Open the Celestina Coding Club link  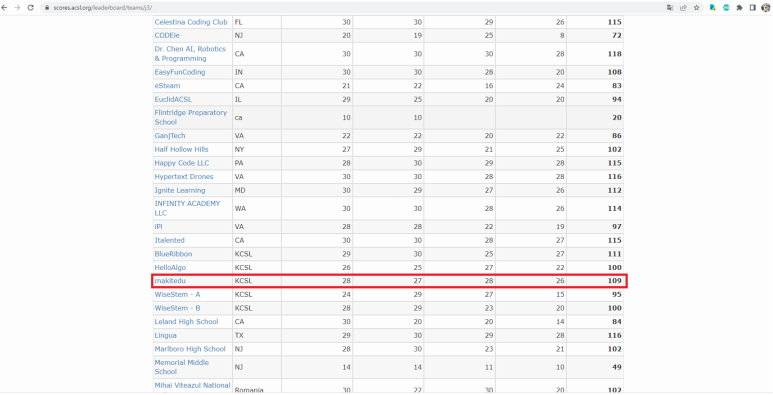tap(191, 22)
